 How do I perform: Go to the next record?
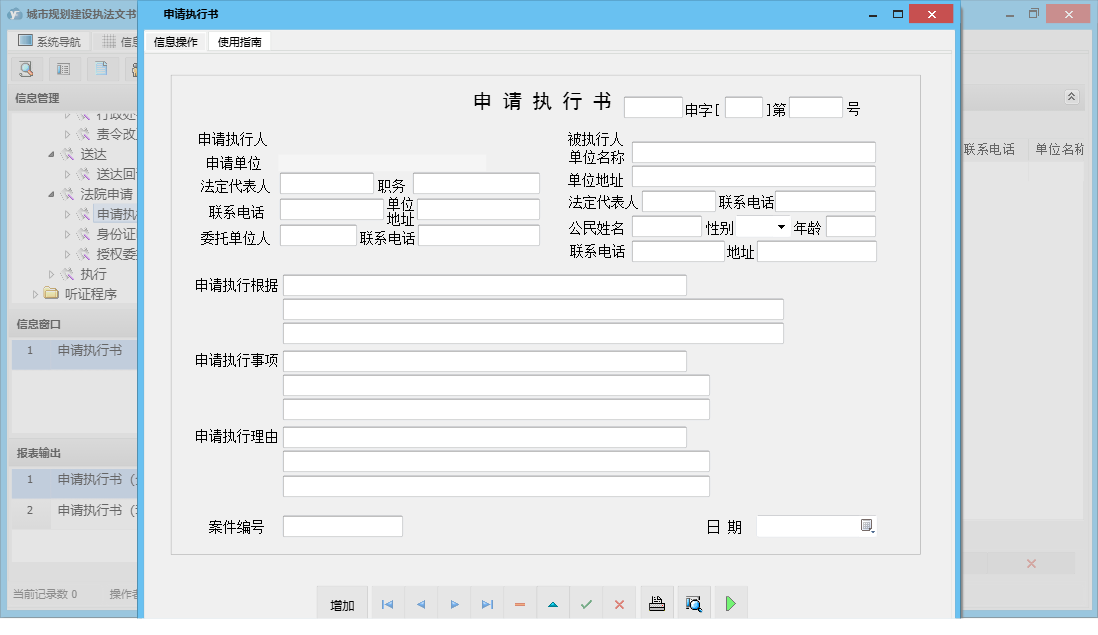454,604
